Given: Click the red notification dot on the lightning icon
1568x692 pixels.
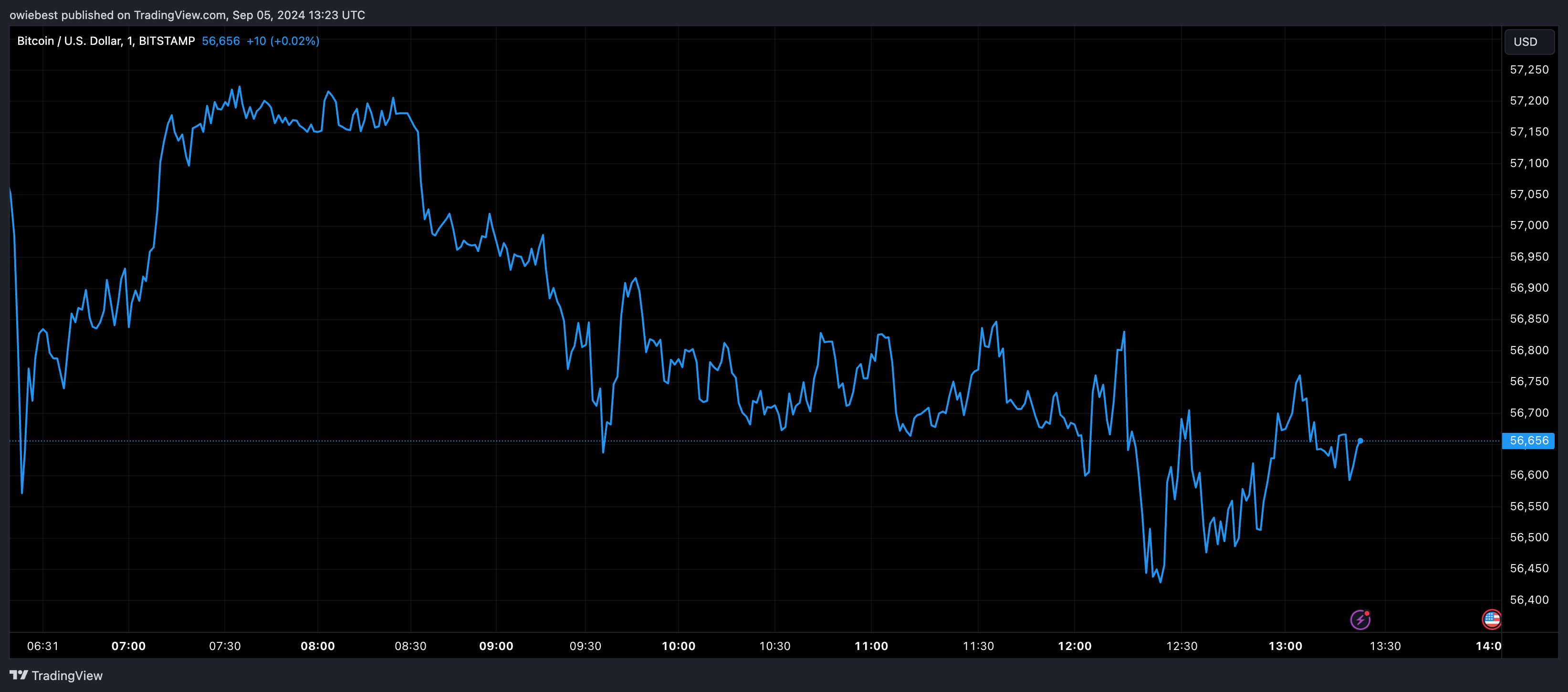Looking at the screenshot, I should coord(1367,613).
